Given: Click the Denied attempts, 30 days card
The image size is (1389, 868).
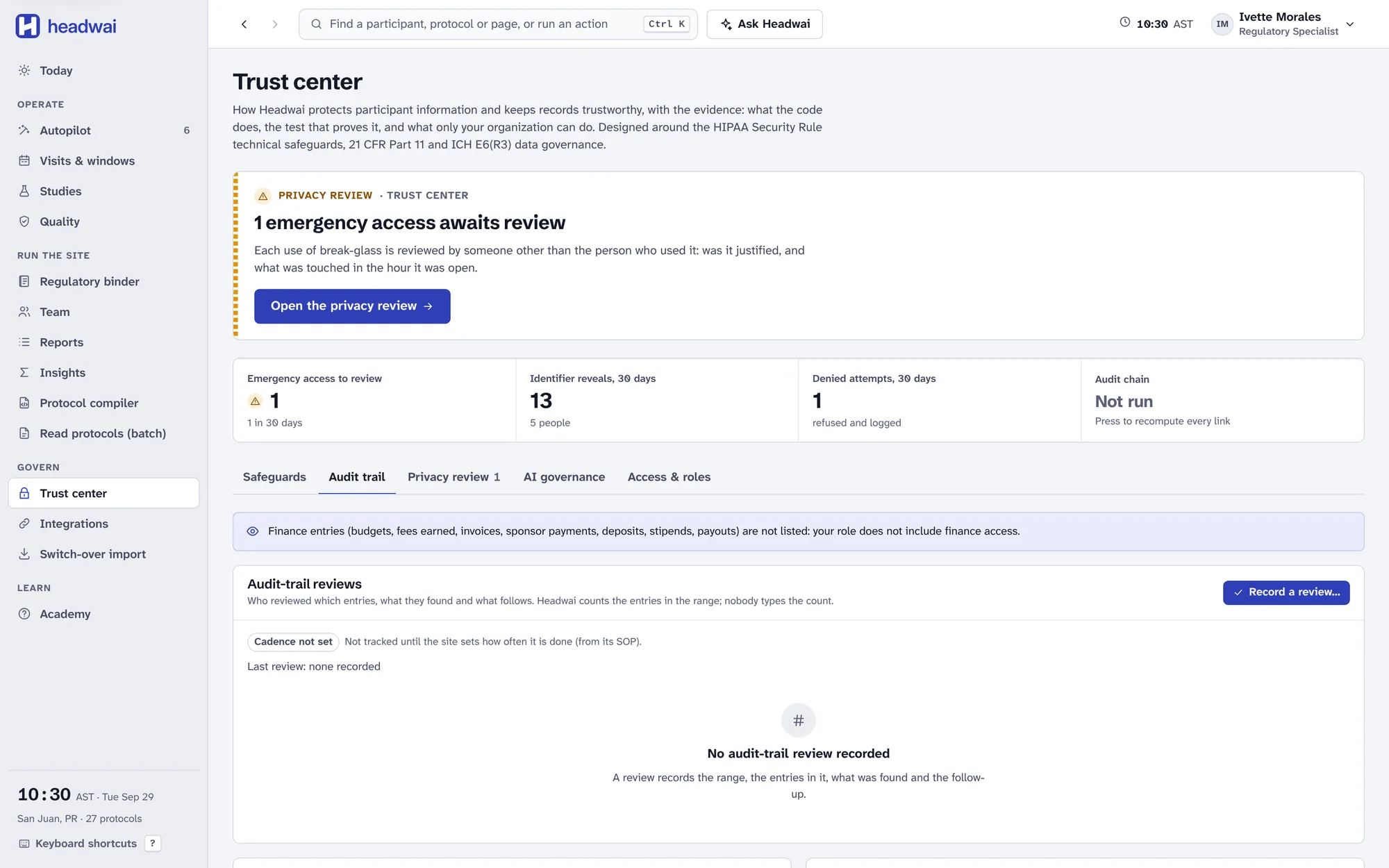Looking at the screenshot, I should pyautogui.click(x=940, y=400).
